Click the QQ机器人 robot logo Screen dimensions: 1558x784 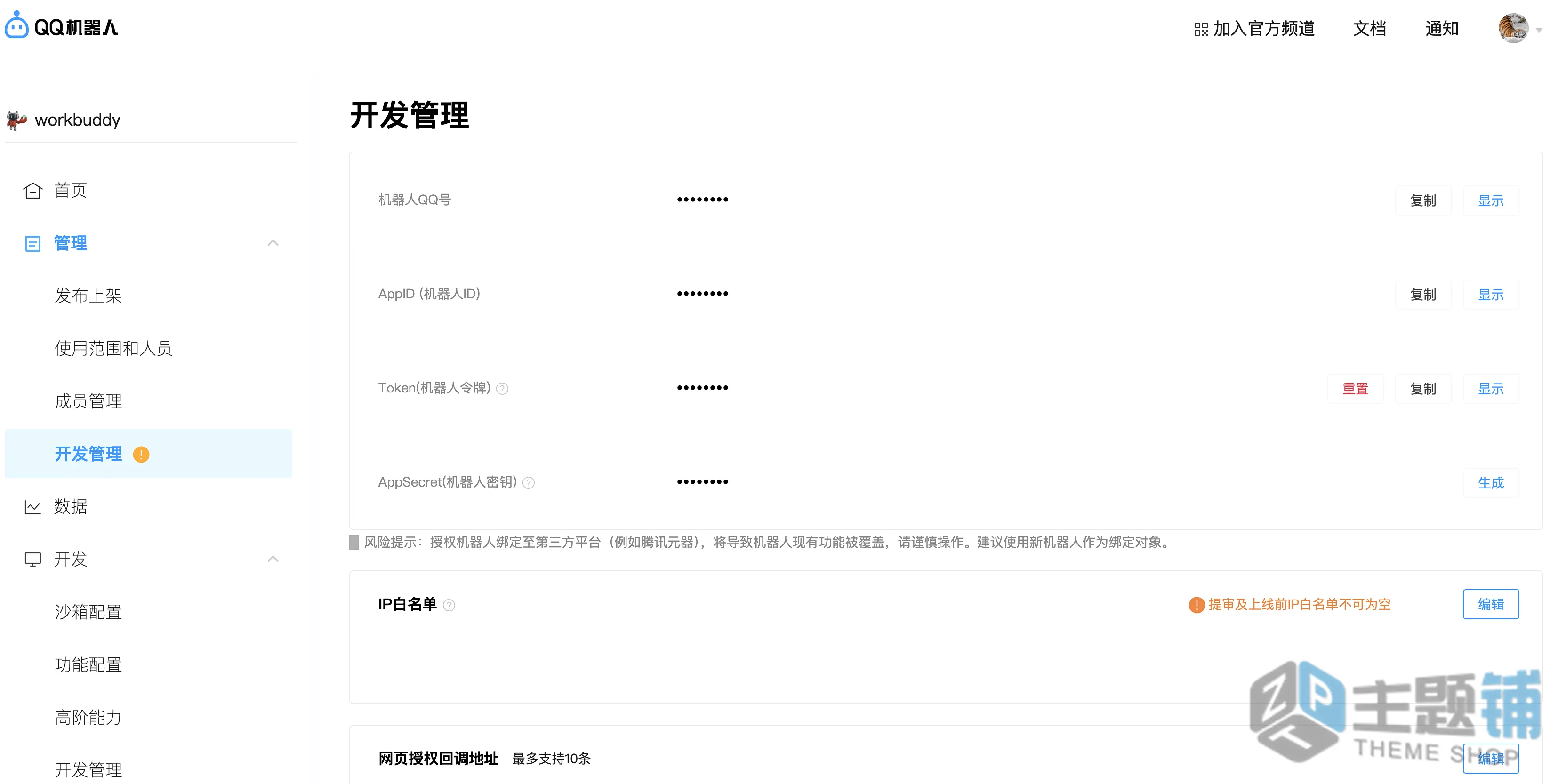tap(16, 25)
